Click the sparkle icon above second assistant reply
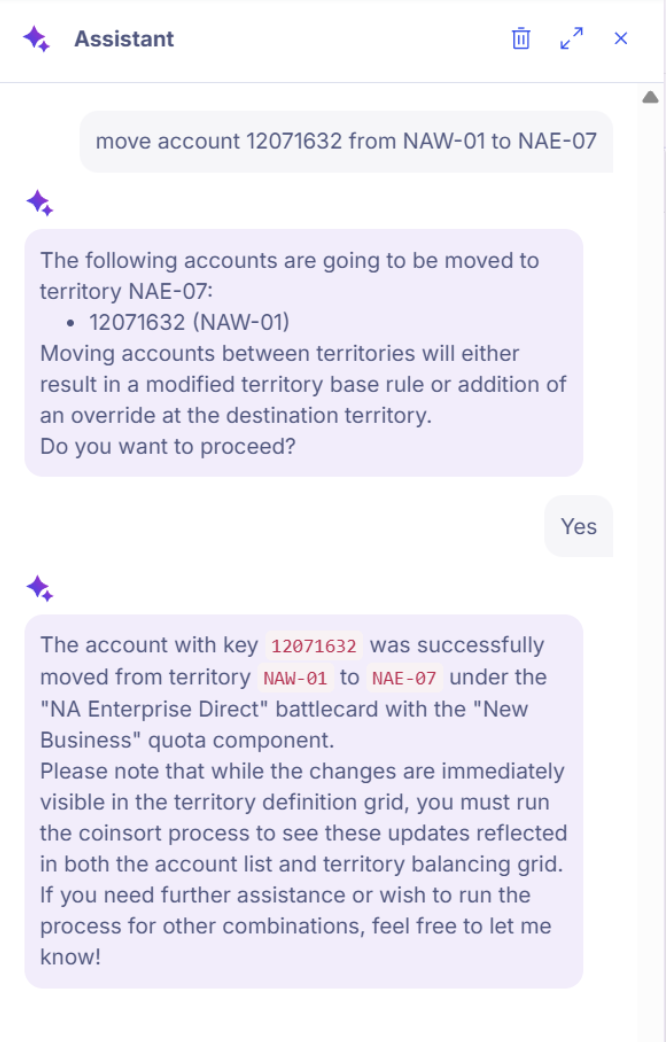 (40, 588)
